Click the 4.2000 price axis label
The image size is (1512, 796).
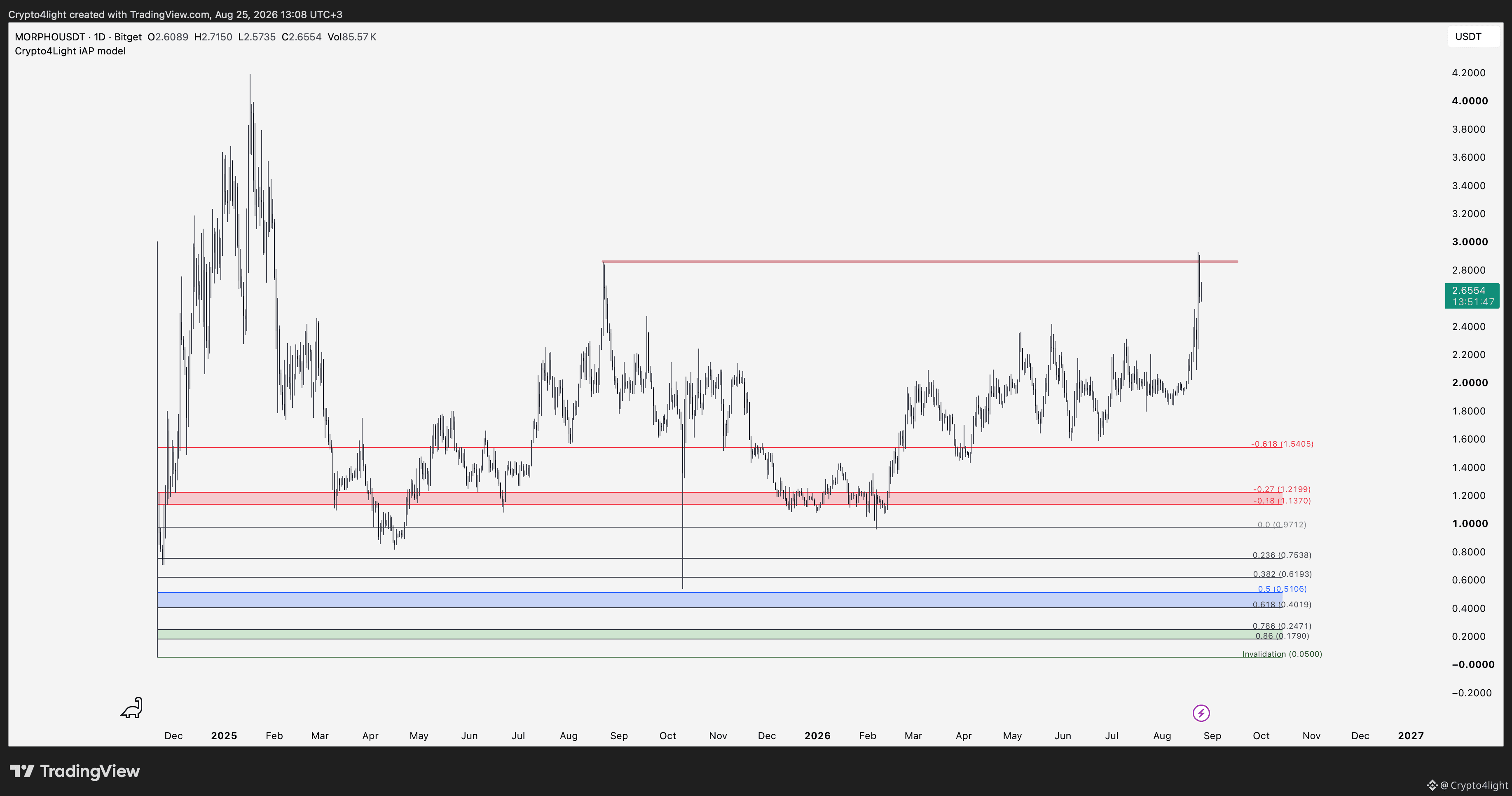click(x=1469, y=73)
